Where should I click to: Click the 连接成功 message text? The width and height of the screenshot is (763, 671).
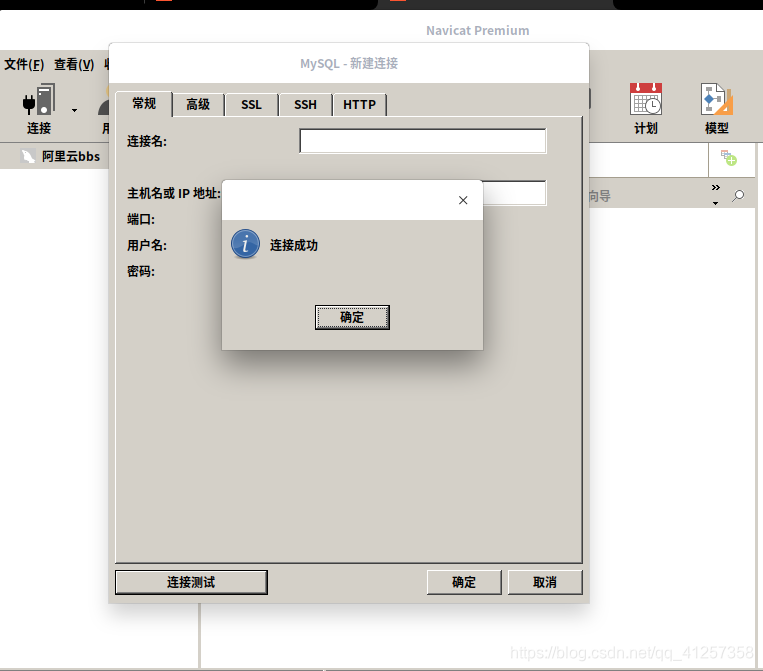(294, 245)
